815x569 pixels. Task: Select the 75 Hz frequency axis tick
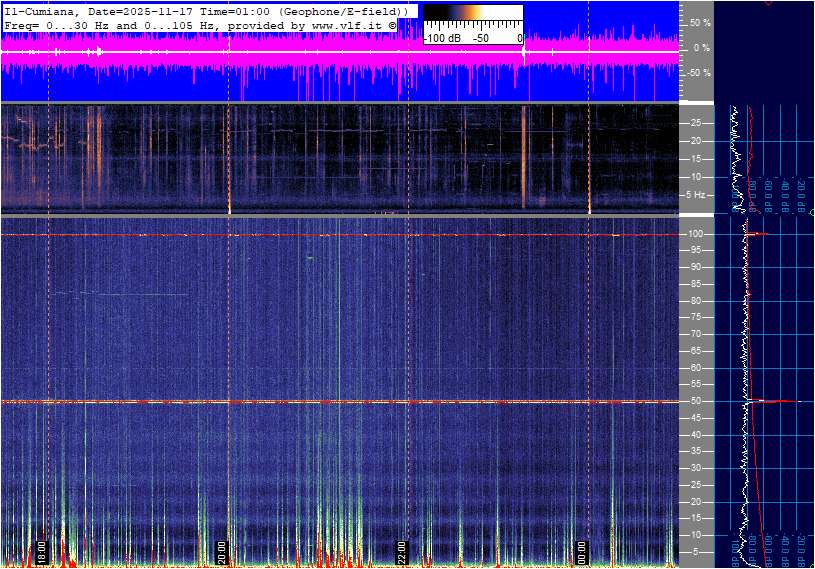(695, 317)
